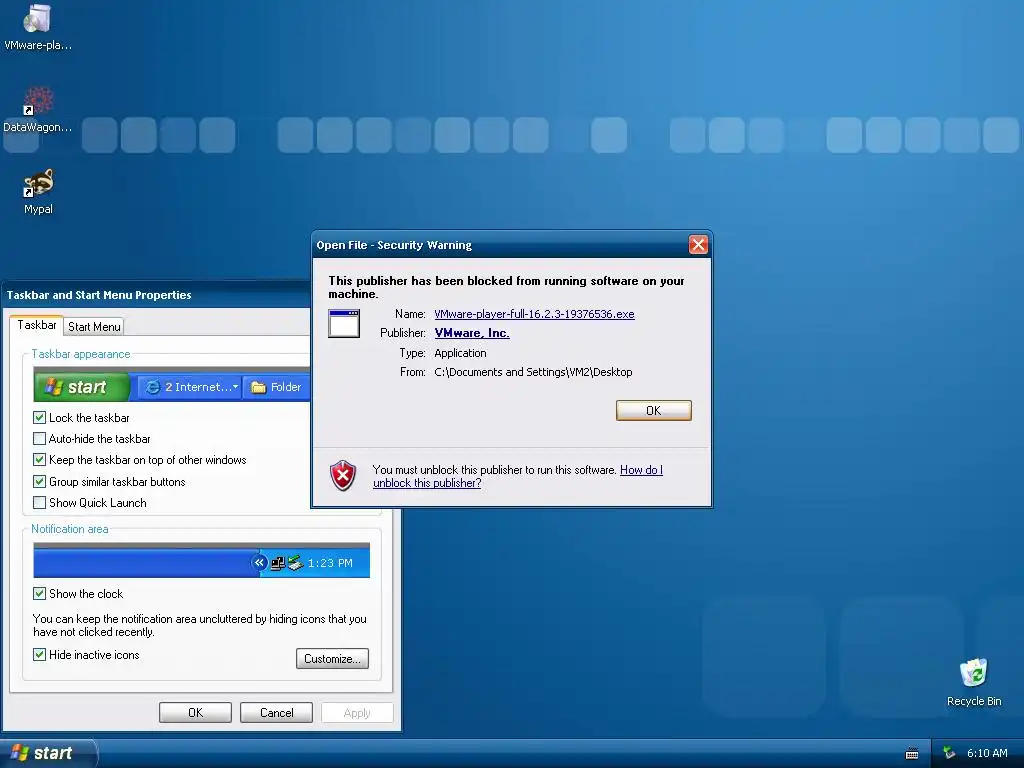Click the Folder preview taskbar button
Screen dimensions: 1024x768
[276, 387]
